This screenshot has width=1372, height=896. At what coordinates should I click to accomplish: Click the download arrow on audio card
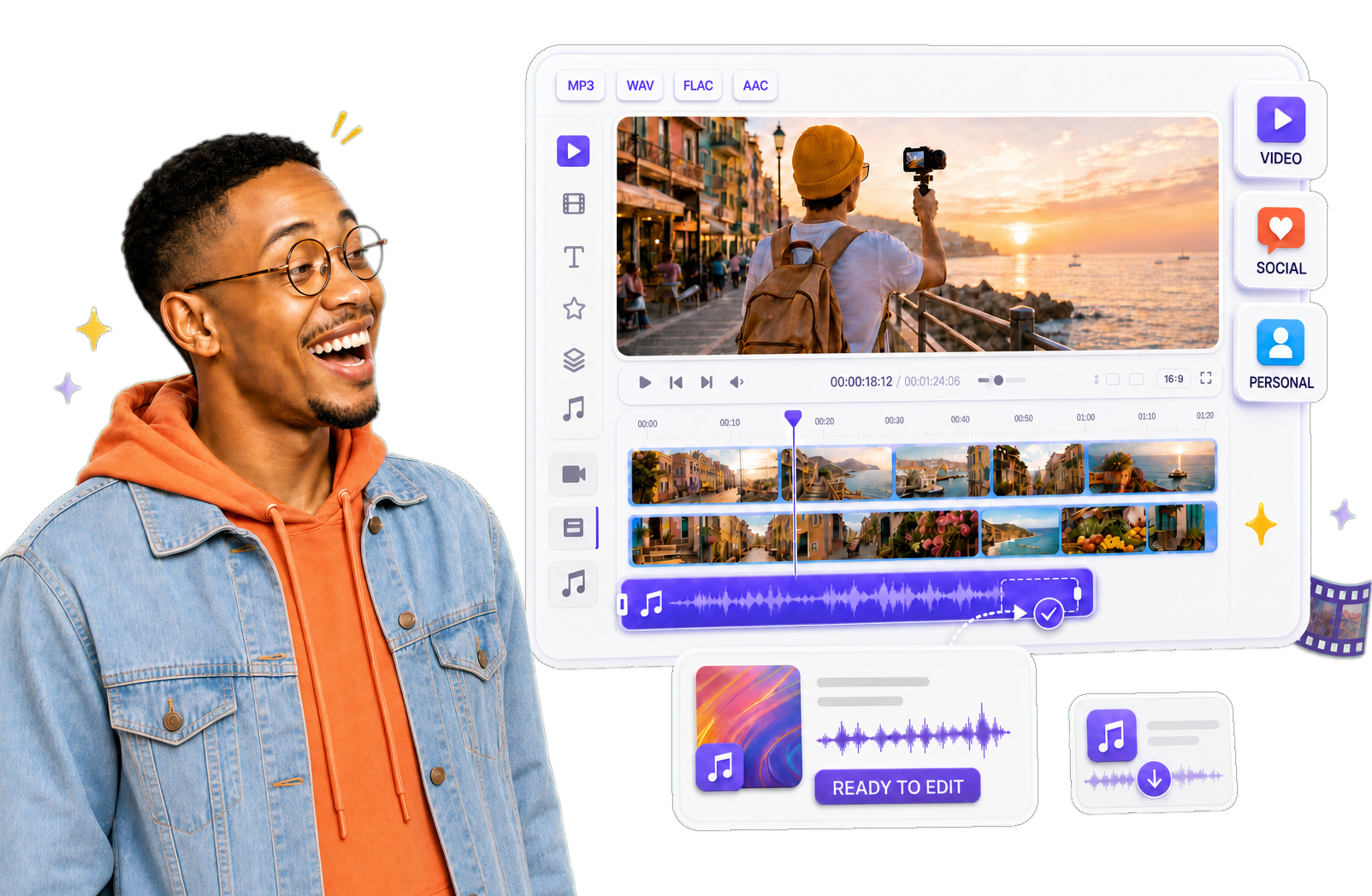tap(1154, 779)
